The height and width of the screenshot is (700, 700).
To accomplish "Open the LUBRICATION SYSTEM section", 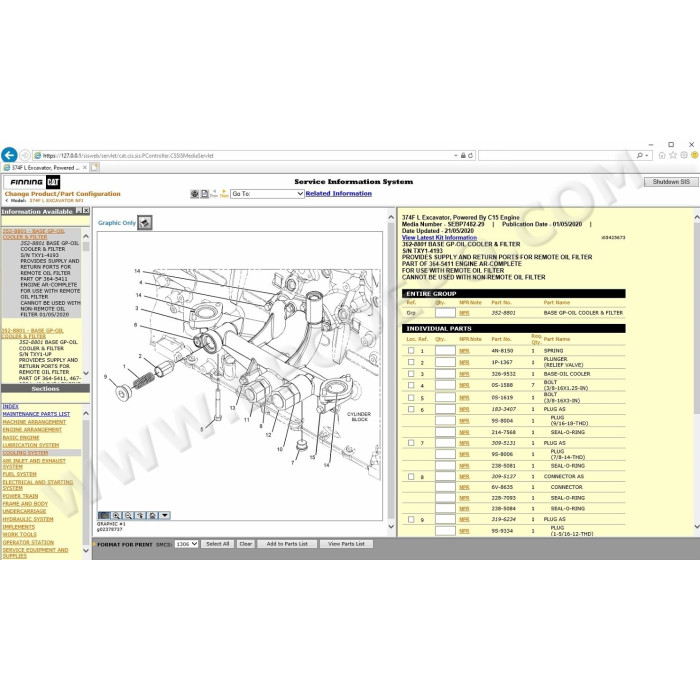I will (31, 445).
